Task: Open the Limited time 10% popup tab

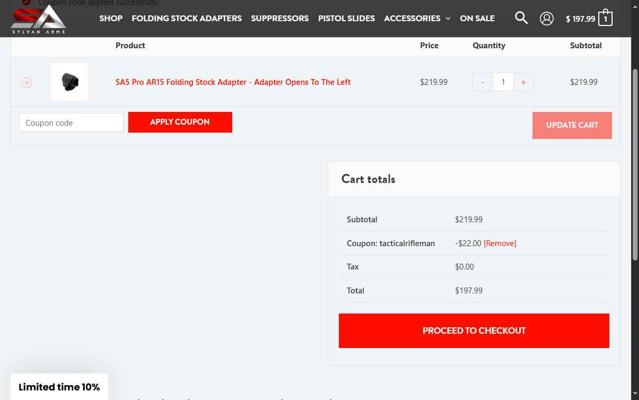Action: (59, 387)
